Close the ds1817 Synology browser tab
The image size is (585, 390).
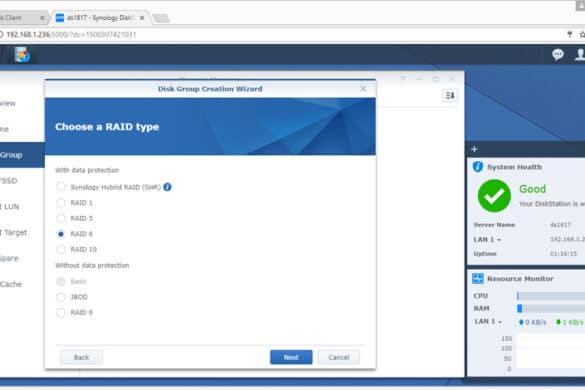142,18
